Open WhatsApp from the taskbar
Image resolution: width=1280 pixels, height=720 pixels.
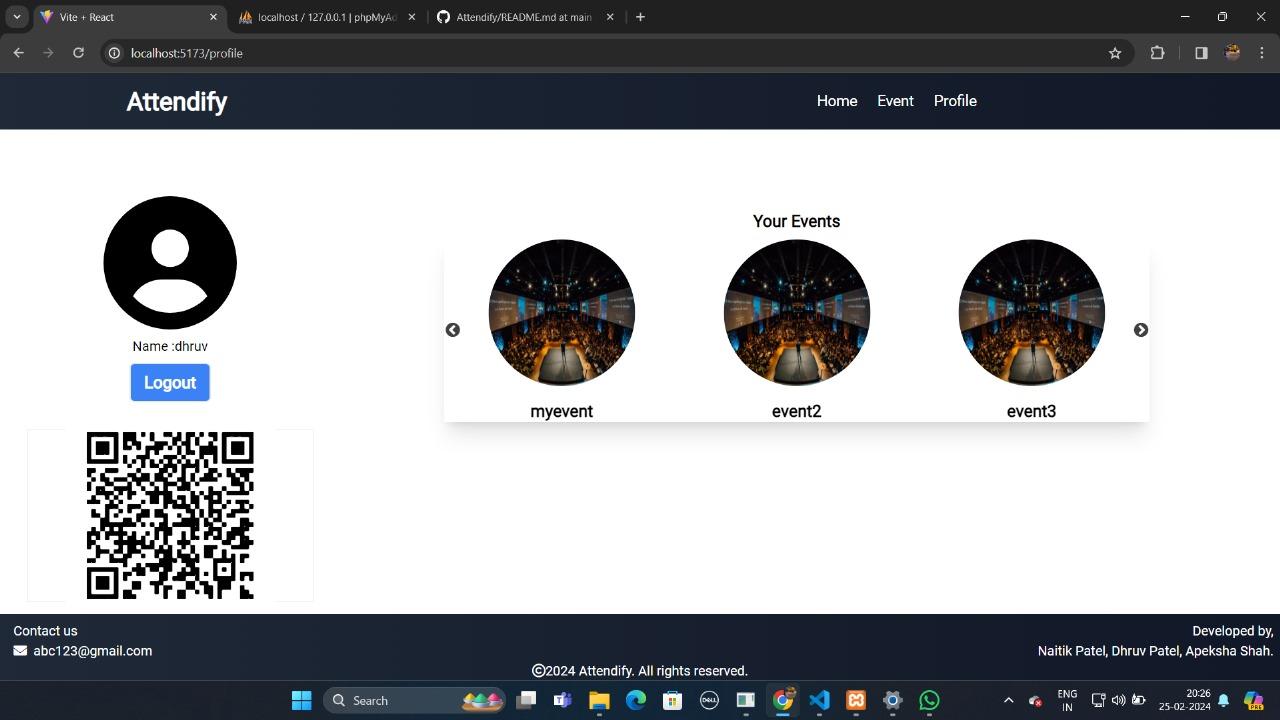(x=929, y=700)
